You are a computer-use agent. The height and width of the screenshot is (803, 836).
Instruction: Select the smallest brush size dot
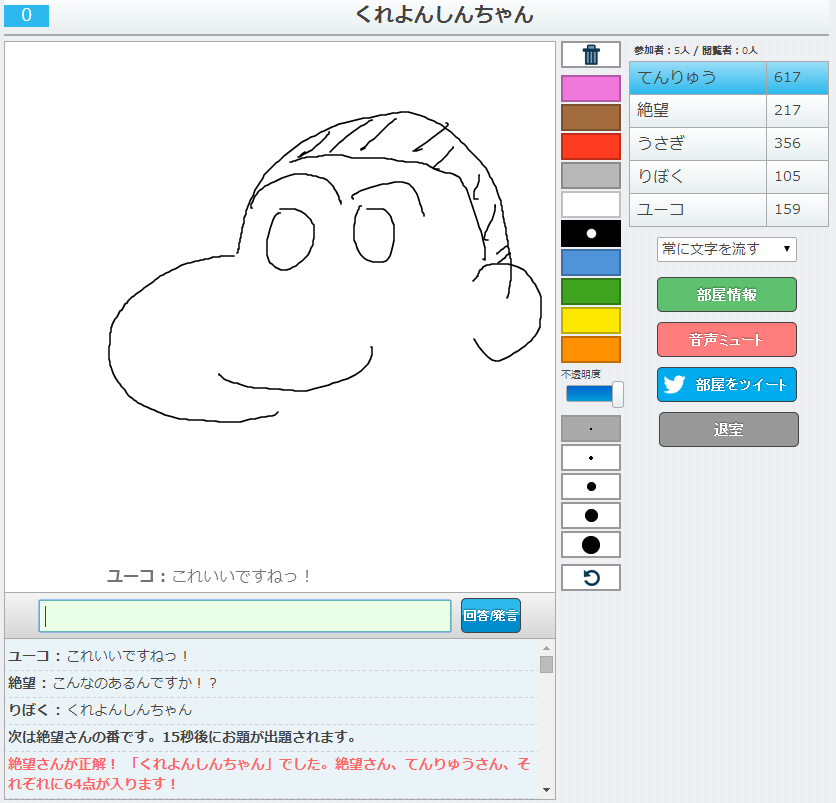coord(591,429)
